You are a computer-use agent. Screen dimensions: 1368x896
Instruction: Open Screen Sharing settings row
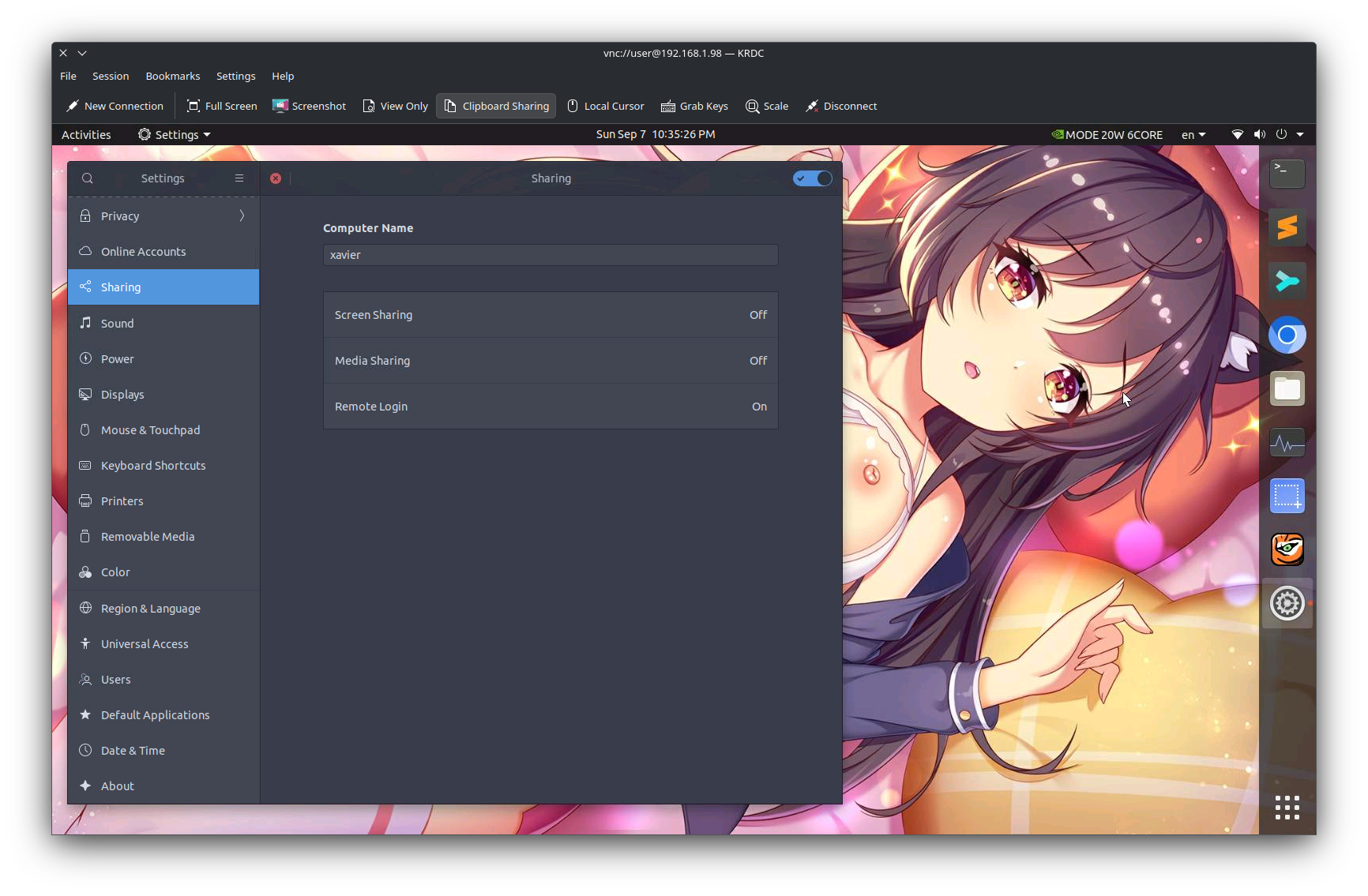click(x=551, y=315)
